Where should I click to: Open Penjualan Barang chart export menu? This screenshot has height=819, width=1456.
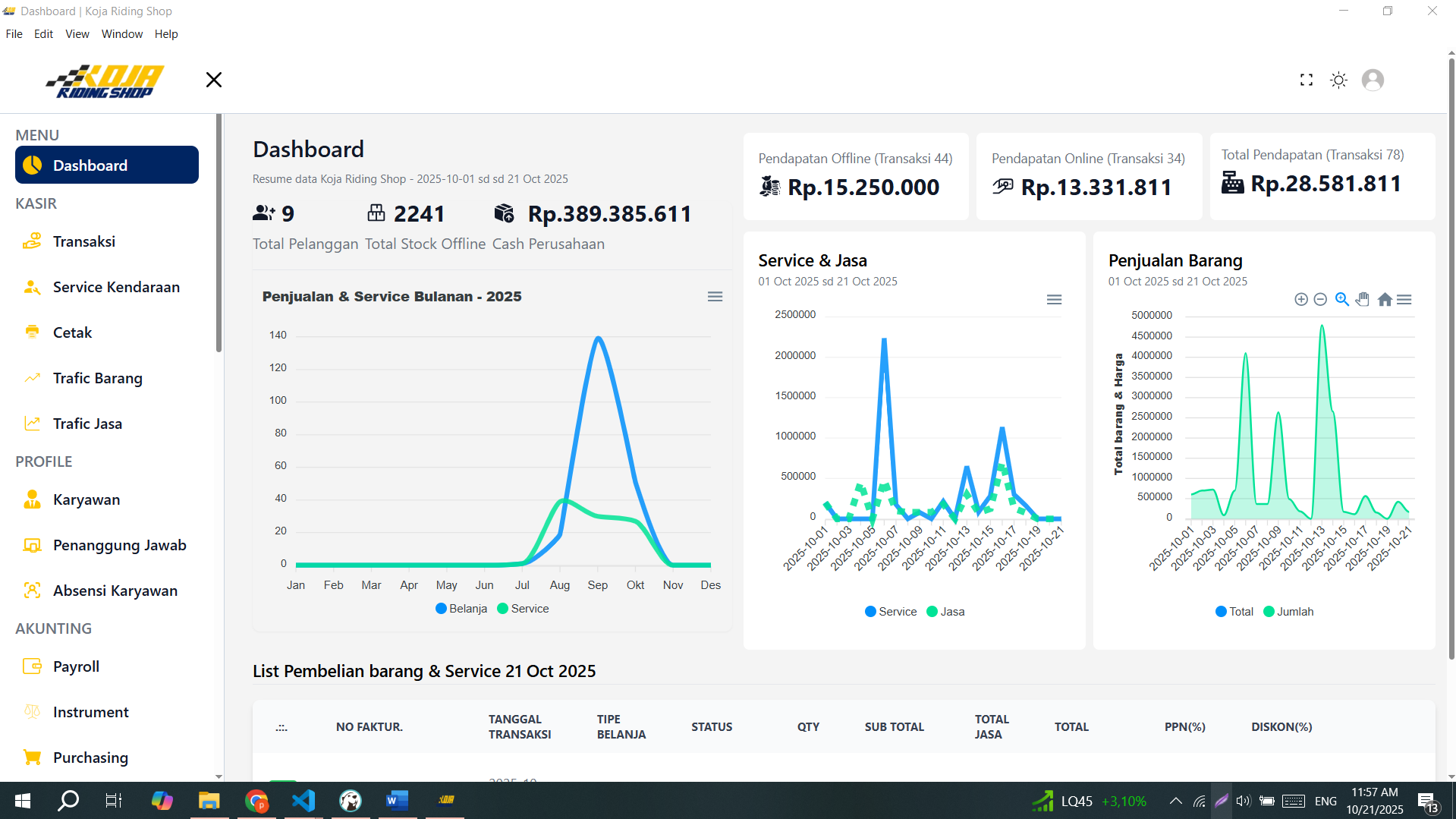click(1404, 300)
